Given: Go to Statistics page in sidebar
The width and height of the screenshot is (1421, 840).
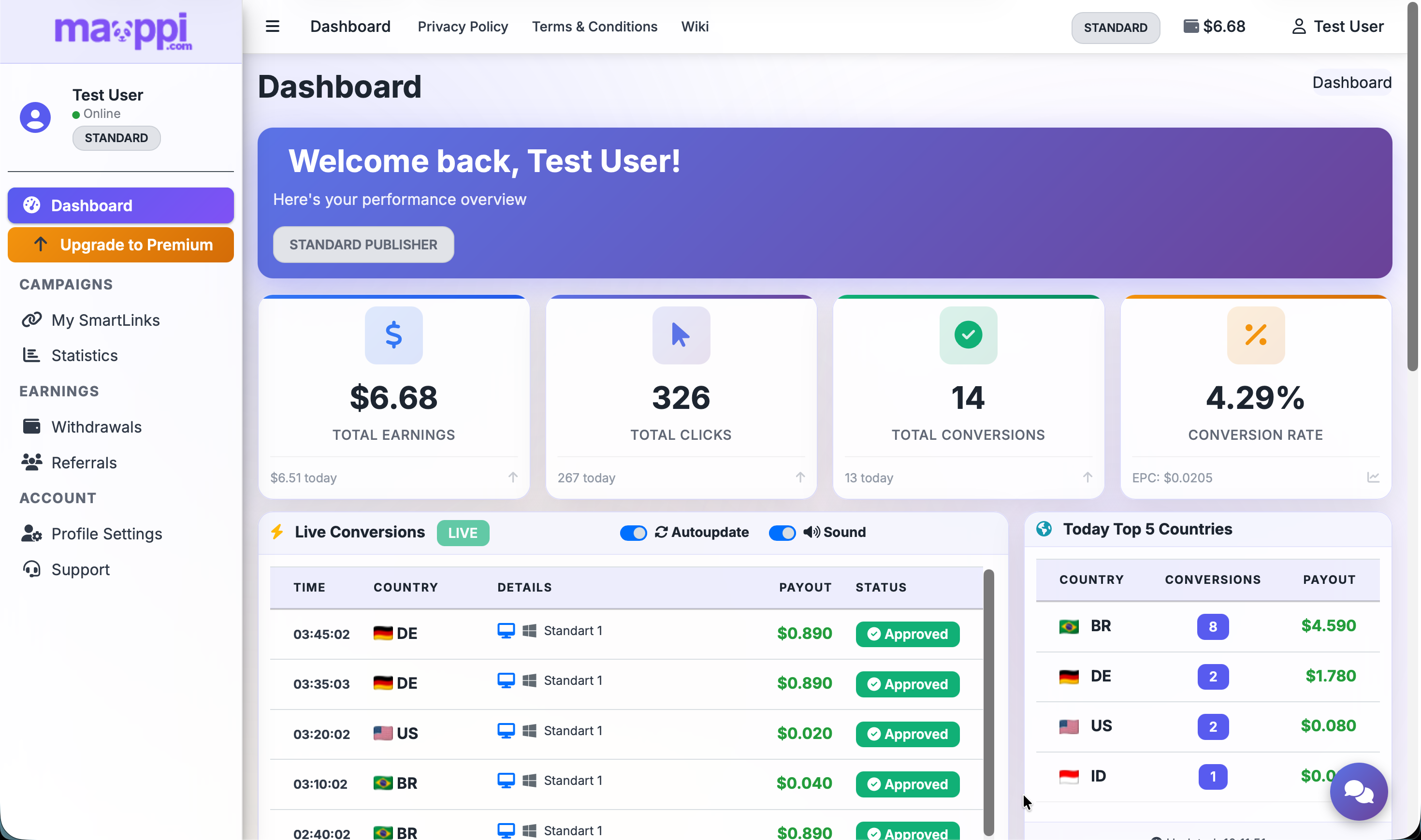Looking at the screenshot, I should (x=84, y=355).
